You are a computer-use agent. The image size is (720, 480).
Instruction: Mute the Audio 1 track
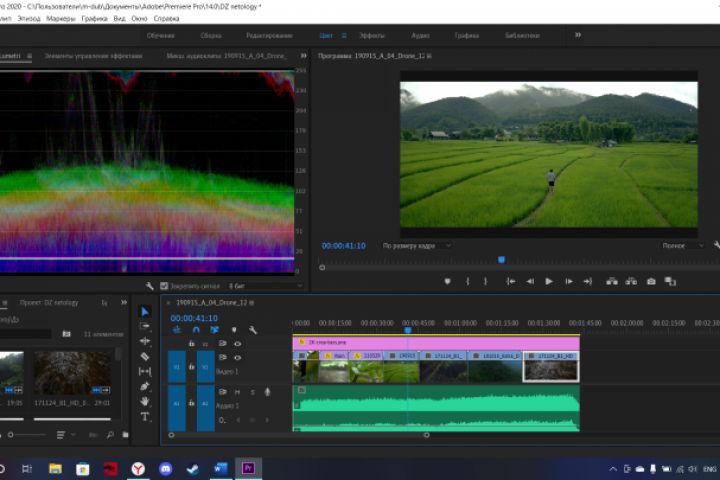click(238, 392)
